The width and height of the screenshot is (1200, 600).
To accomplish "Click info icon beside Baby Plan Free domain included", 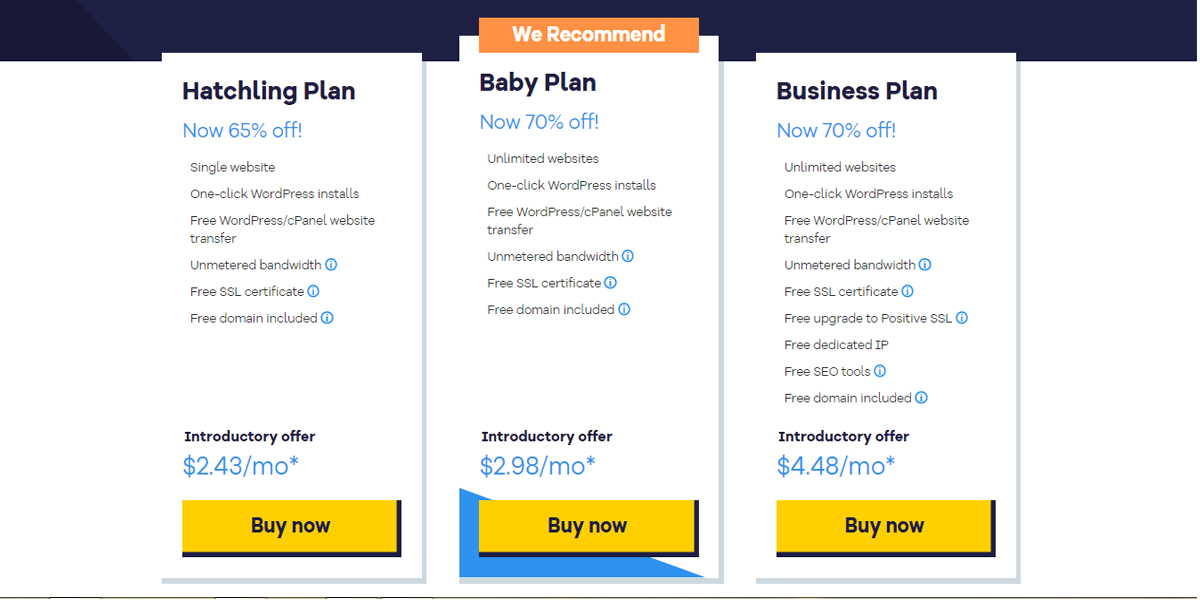I will coord(624,310).
